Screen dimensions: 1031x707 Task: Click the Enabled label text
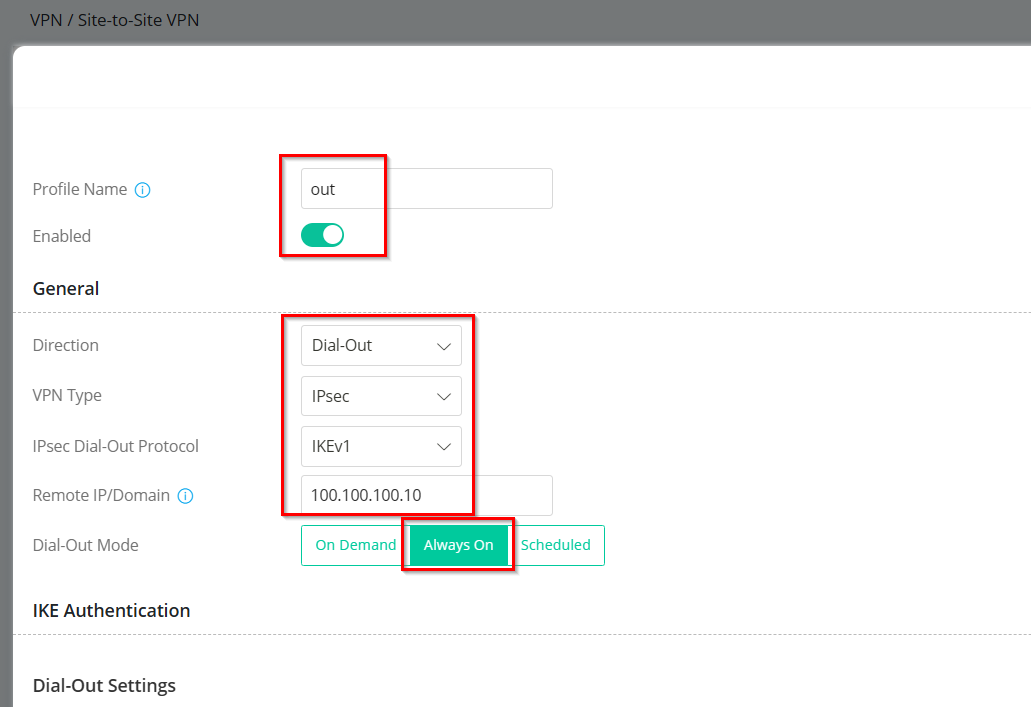click(x=62, y=236)
